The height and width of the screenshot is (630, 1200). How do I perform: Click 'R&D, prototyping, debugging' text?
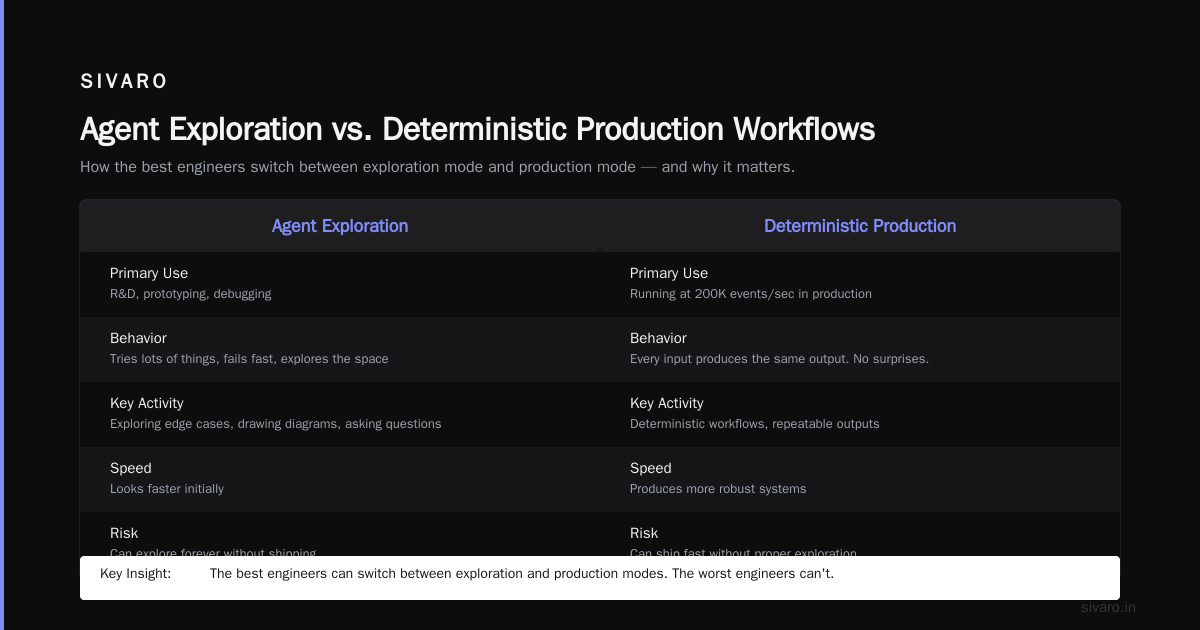[x=190, y=294]
